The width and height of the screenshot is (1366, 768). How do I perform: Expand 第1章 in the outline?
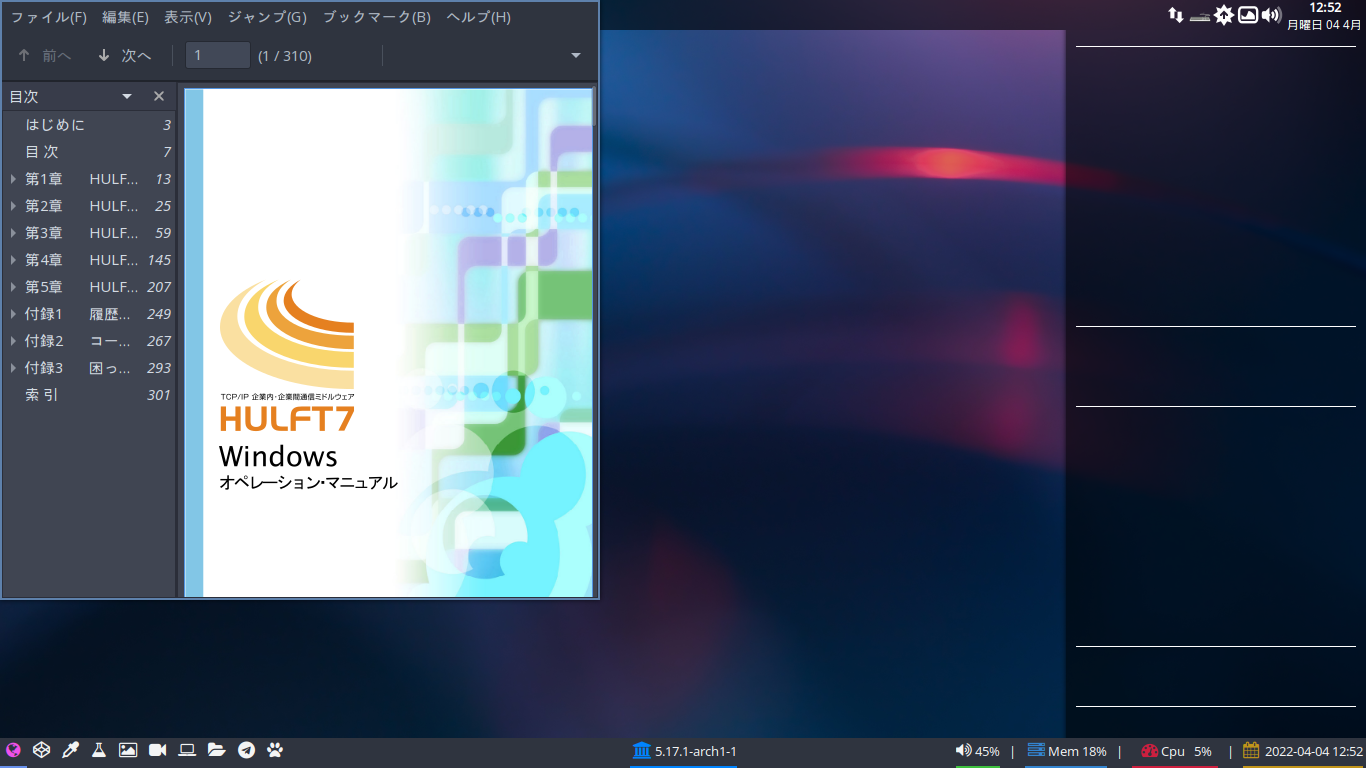click(13, 179)
